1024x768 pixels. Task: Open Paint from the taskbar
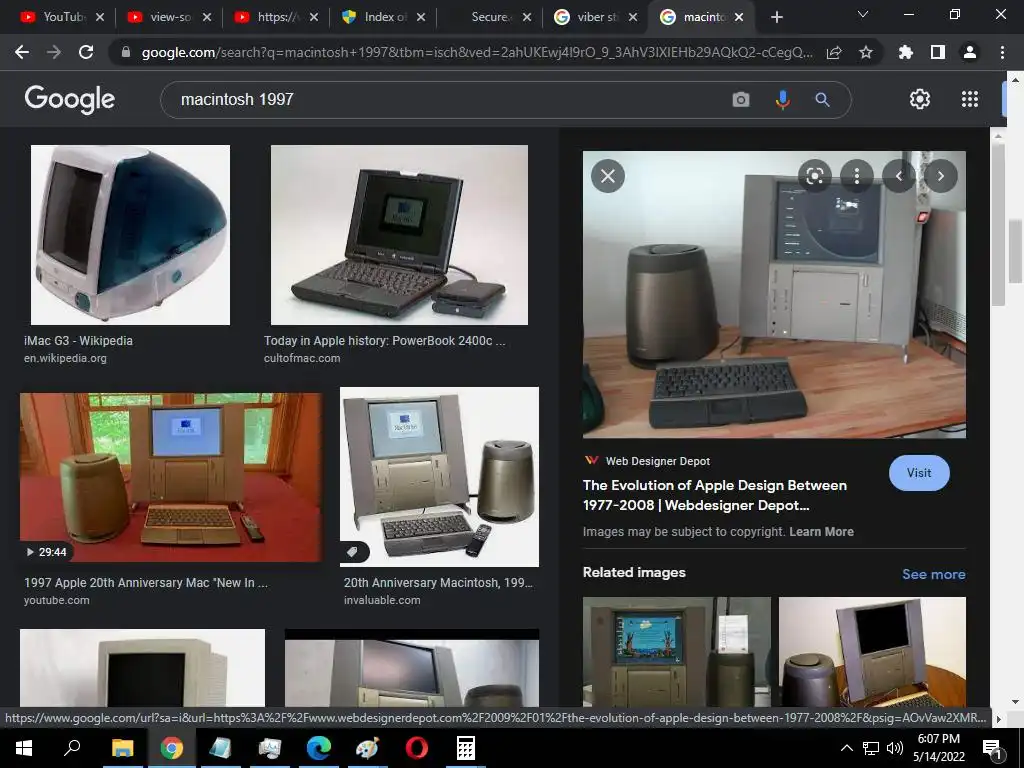(x=368, y=748)
